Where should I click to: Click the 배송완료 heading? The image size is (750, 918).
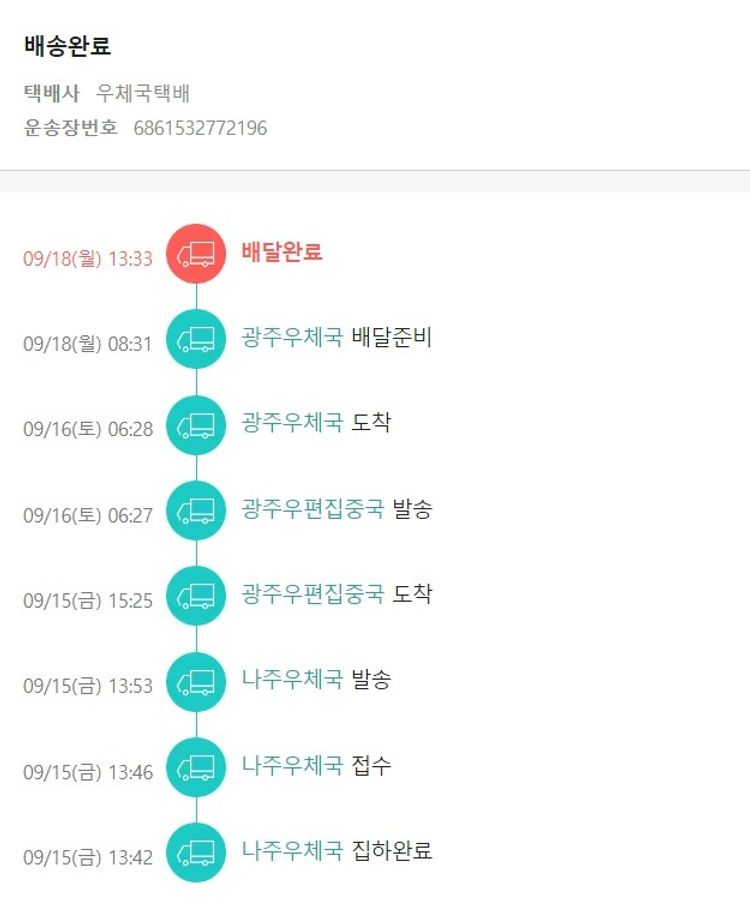67,46
